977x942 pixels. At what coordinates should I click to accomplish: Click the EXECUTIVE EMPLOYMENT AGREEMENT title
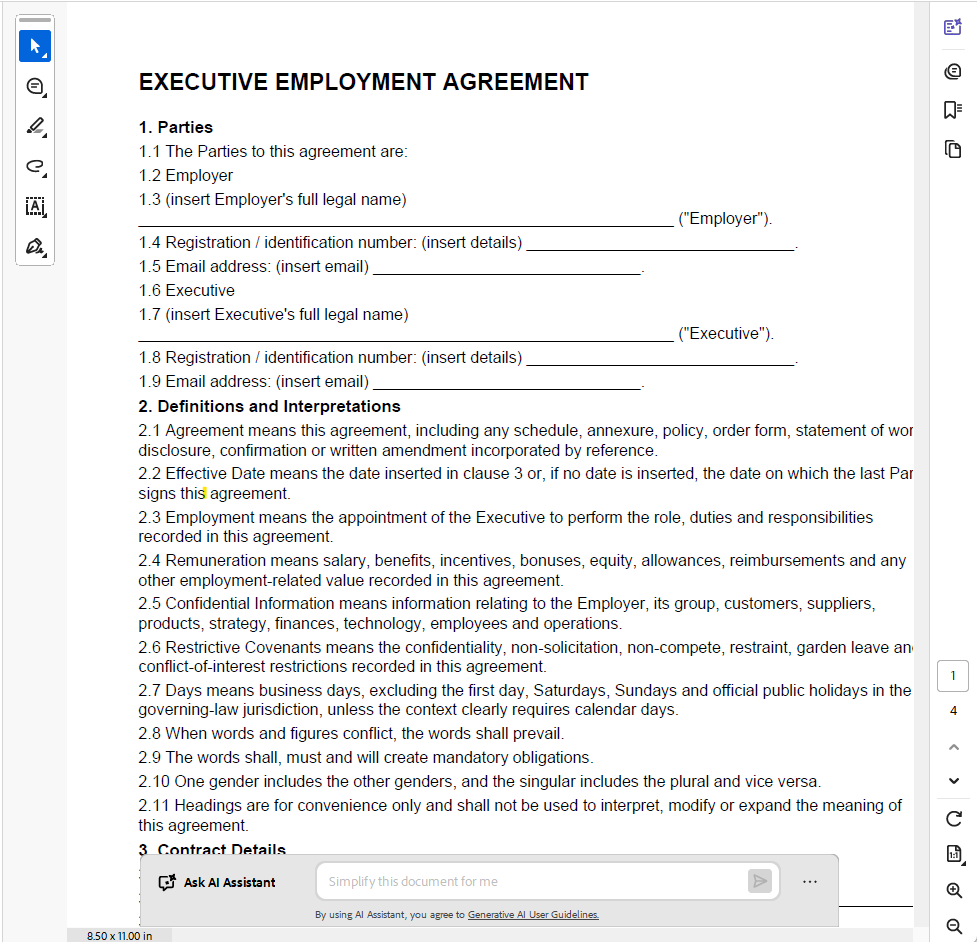tap(363, 82)
